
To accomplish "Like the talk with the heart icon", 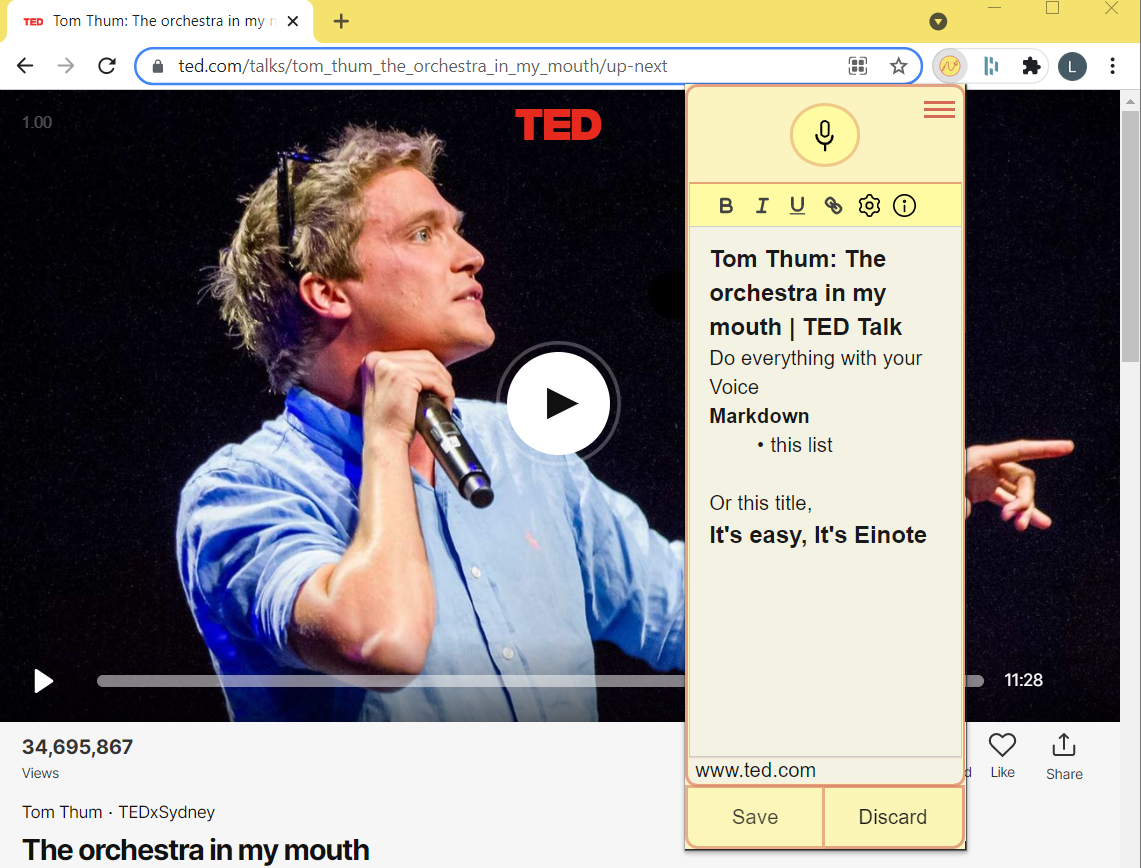I will click(x=1002, y=756).
